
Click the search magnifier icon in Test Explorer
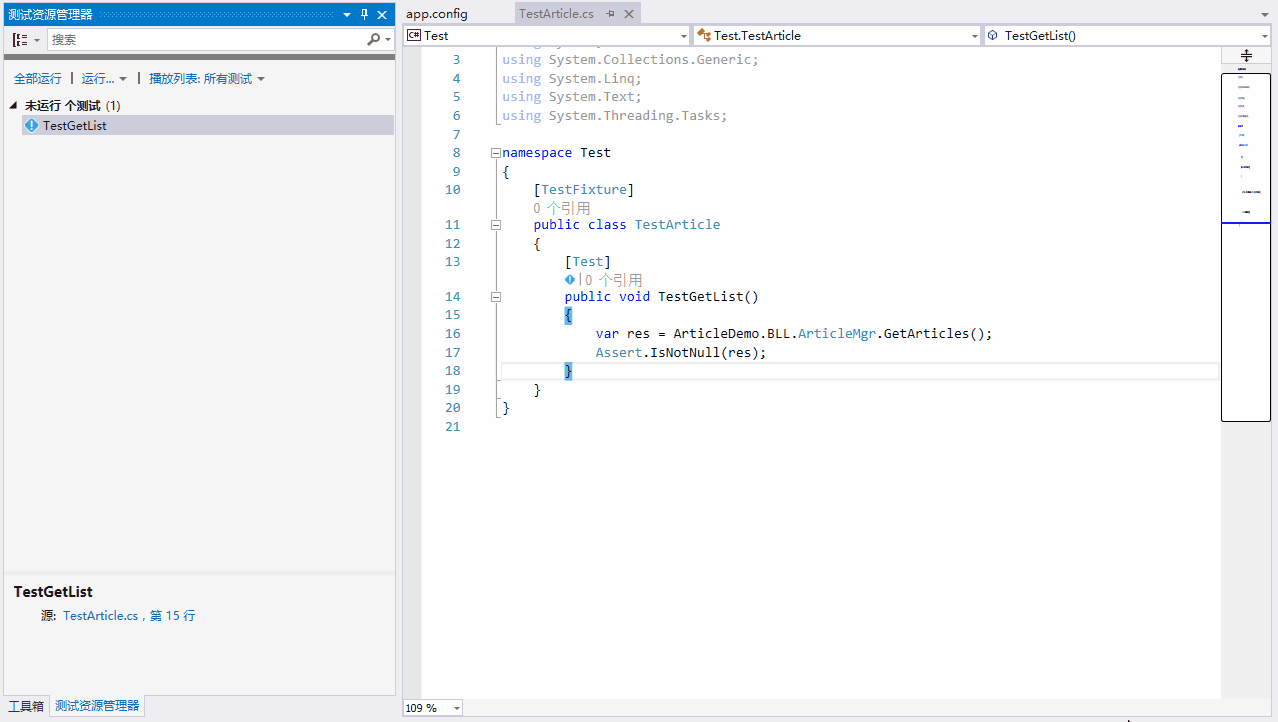coord(374,40)
